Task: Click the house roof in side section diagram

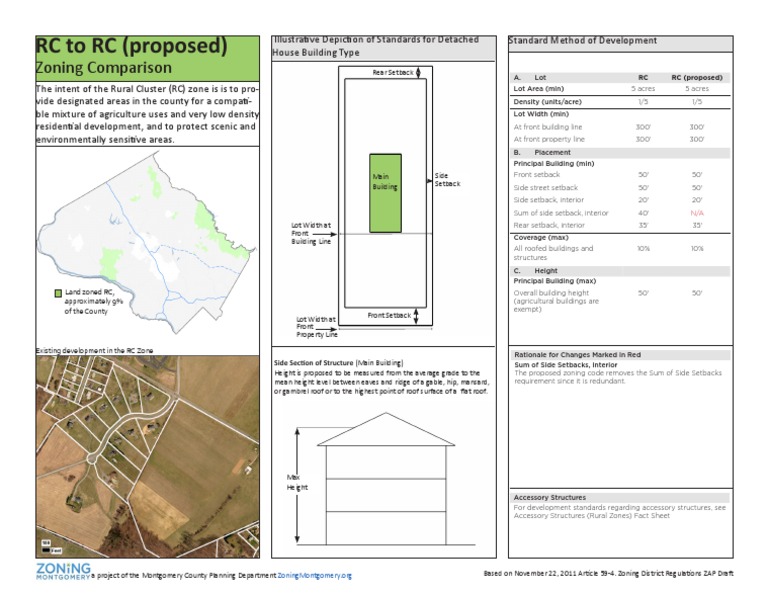Action: tap(386, 429)
